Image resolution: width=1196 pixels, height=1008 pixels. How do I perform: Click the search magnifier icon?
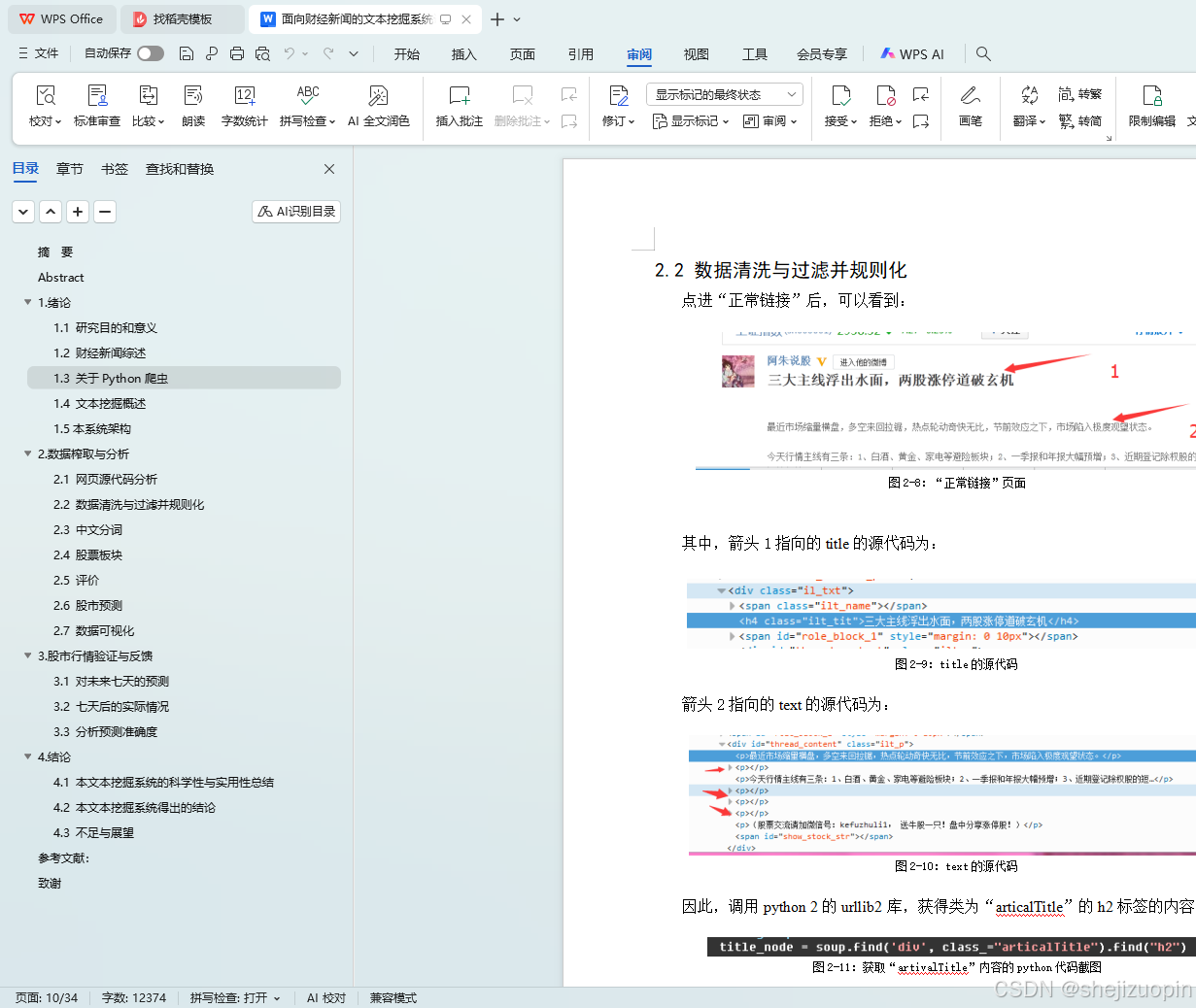point(983,53)
